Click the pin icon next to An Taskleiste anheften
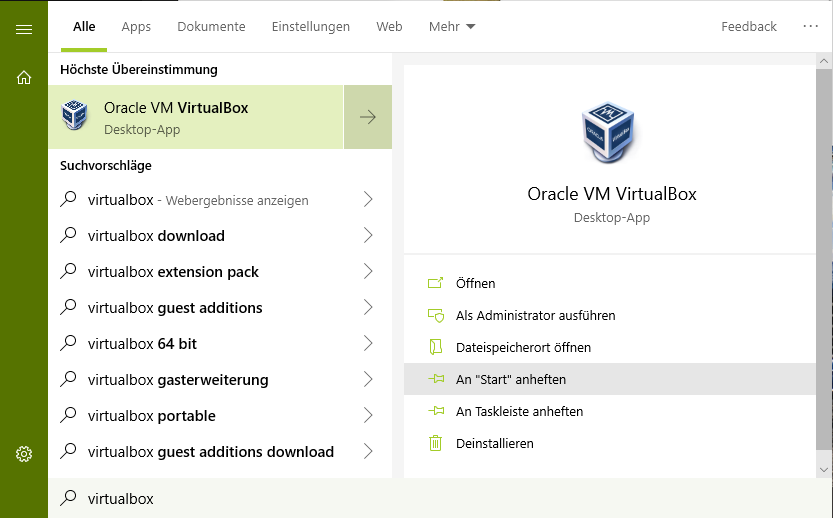 [x=436, y=411]
